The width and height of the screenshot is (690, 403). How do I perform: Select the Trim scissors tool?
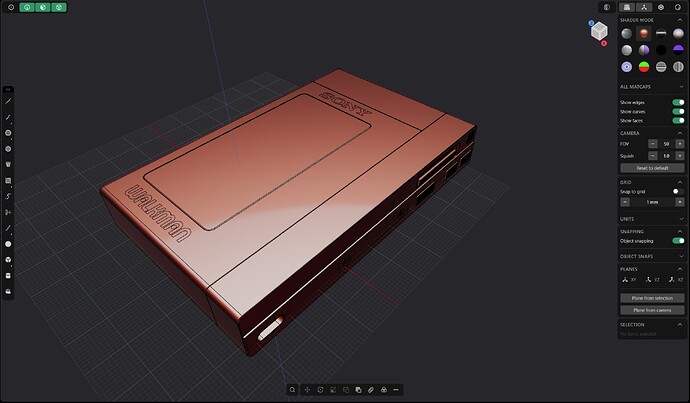point(8,212)
